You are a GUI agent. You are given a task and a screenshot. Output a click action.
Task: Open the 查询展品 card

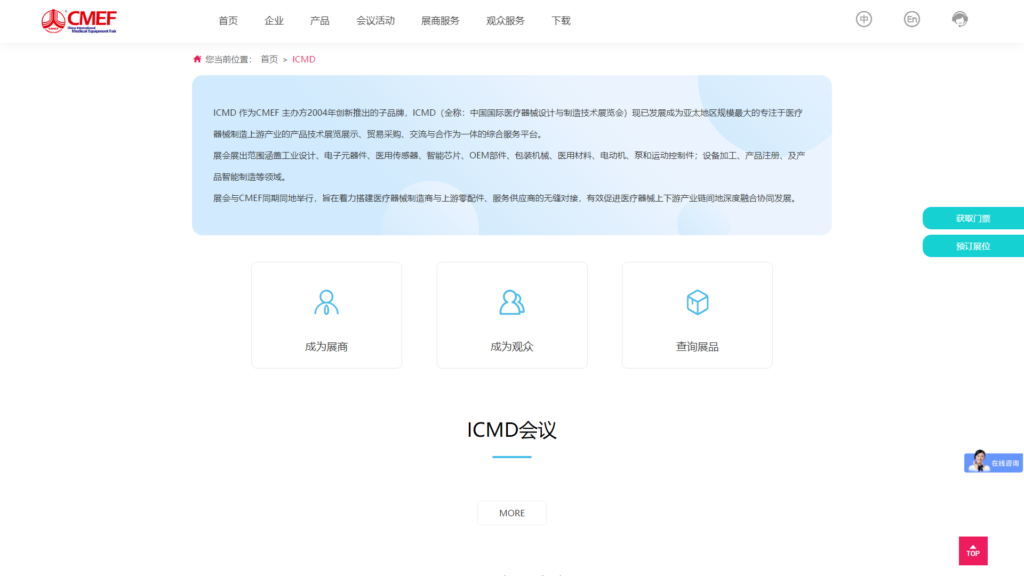[697, 315]
